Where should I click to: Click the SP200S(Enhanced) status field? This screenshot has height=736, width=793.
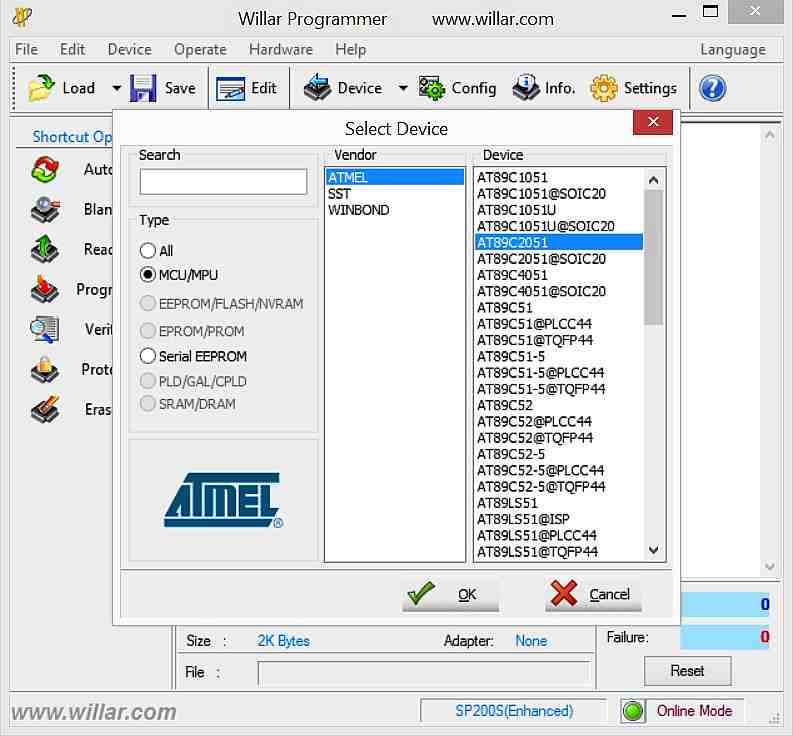tap(513, 711)
